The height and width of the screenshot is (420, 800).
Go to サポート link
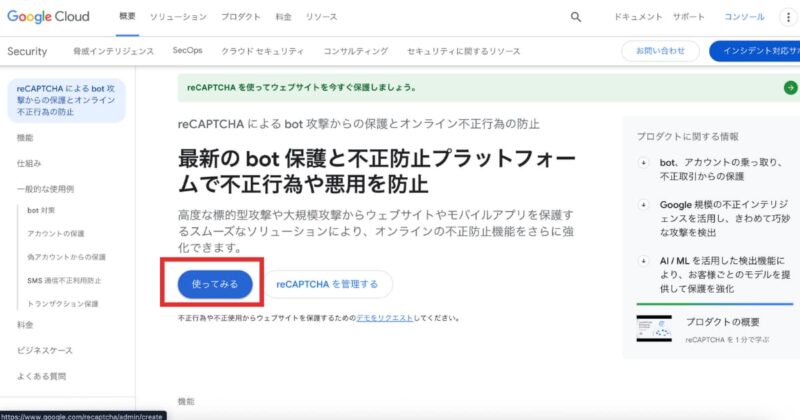[688, 17]
